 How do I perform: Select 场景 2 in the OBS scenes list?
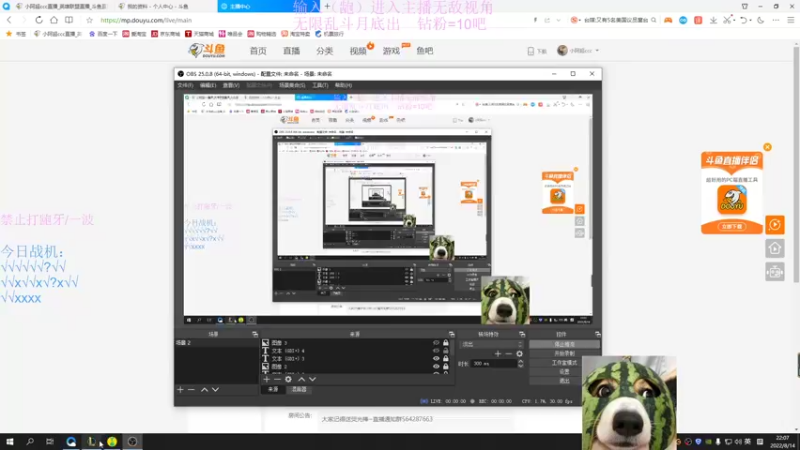216,343
